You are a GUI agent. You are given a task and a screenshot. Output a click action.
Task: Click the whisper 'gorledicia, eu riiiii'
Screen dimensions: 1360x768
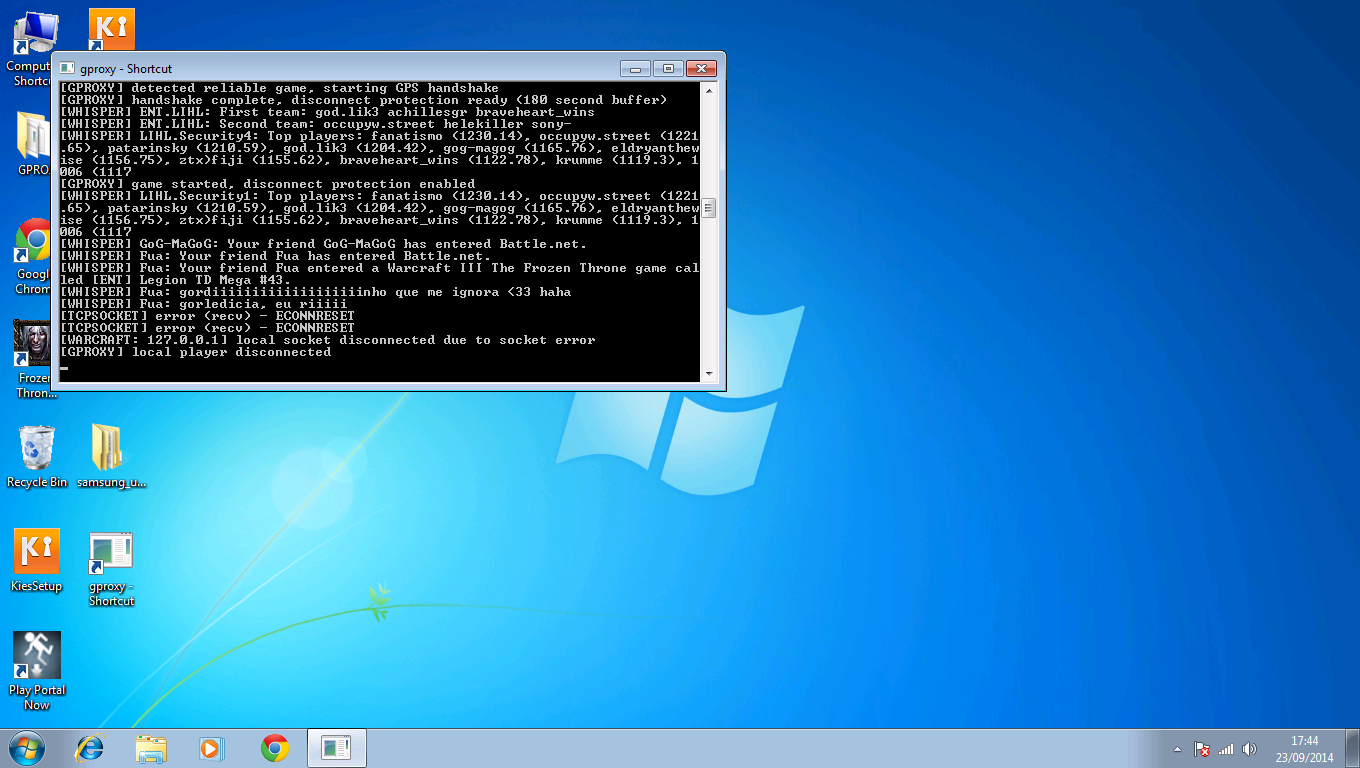pyautogui.click(x=204, y=304)
